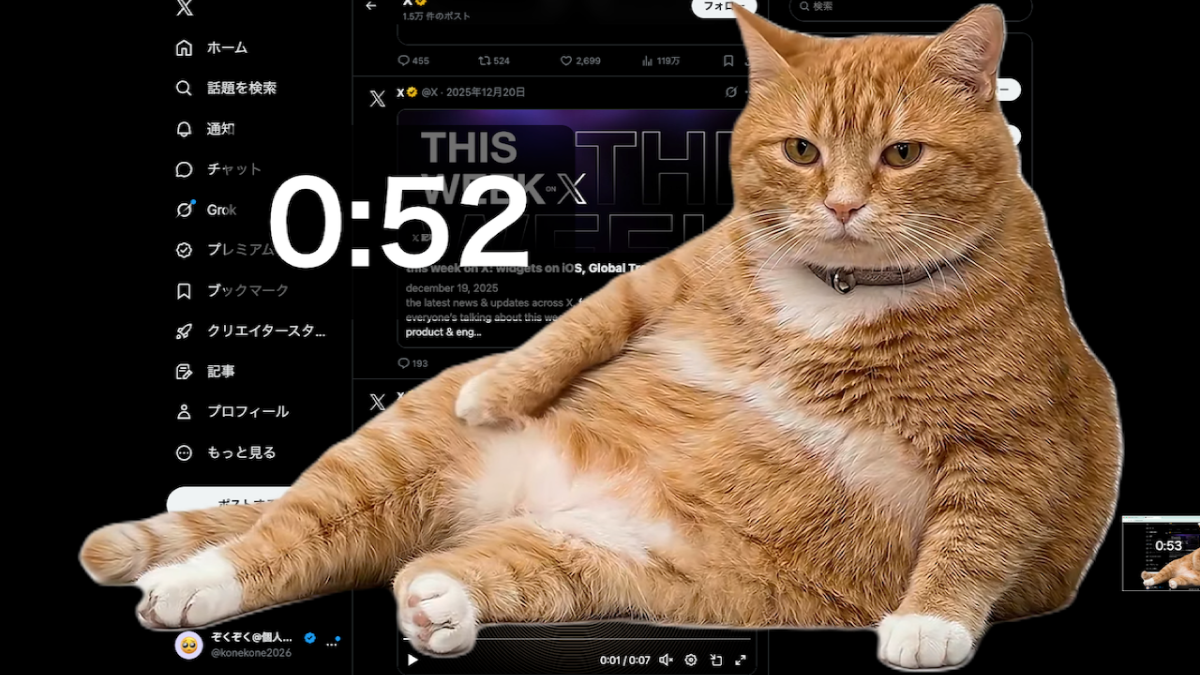Expand もっと見る more options
Screen dimensions: 1200x675
pos(226,452)
